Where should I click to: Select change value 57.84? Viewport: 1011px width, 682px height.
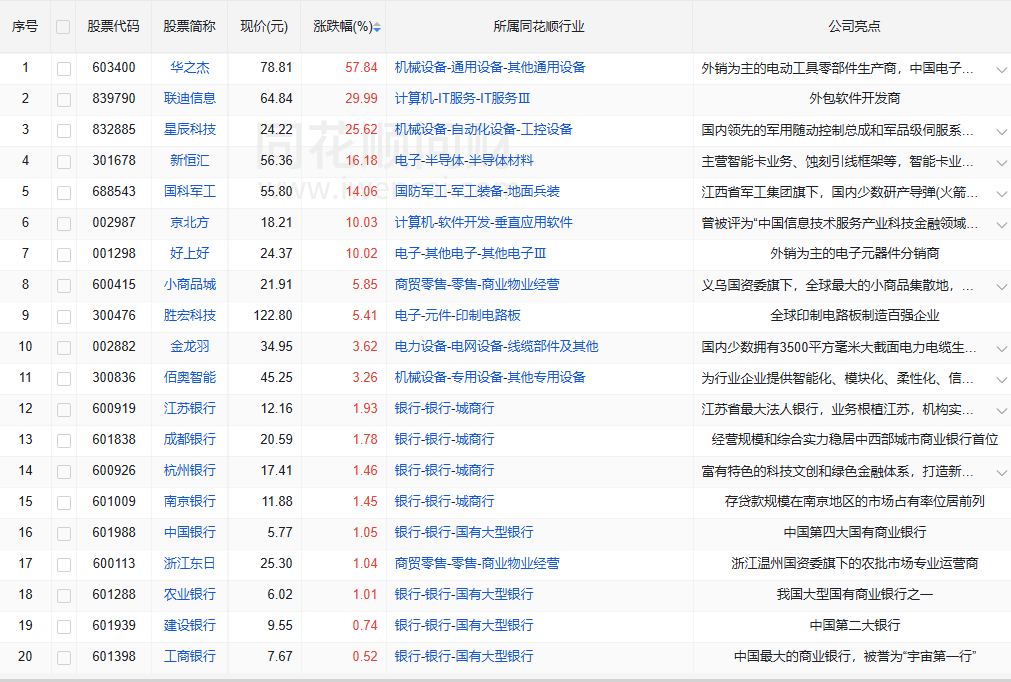(x=361, y=68)
